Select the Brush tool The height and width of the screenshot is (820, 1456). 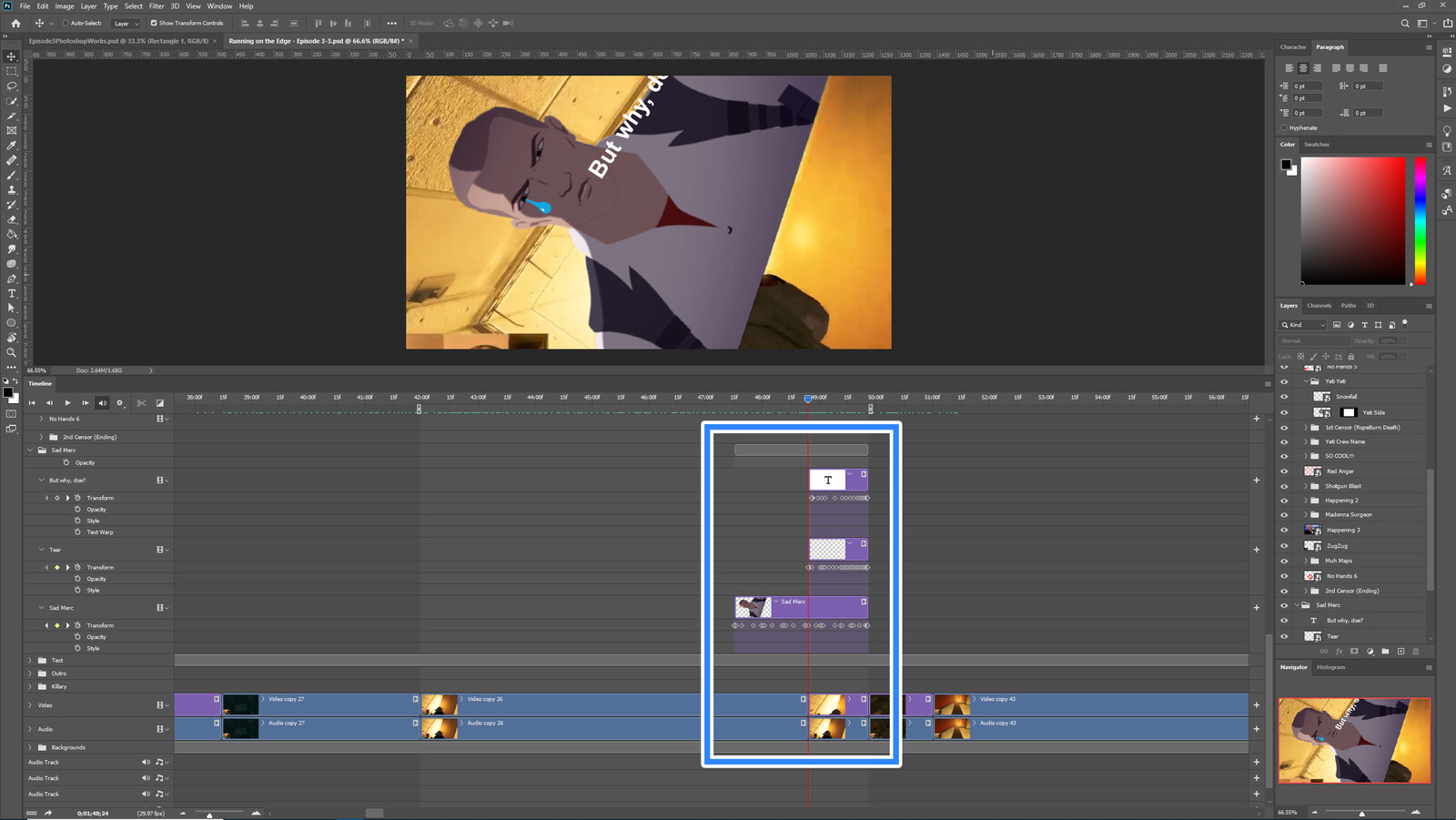point(12,175)
